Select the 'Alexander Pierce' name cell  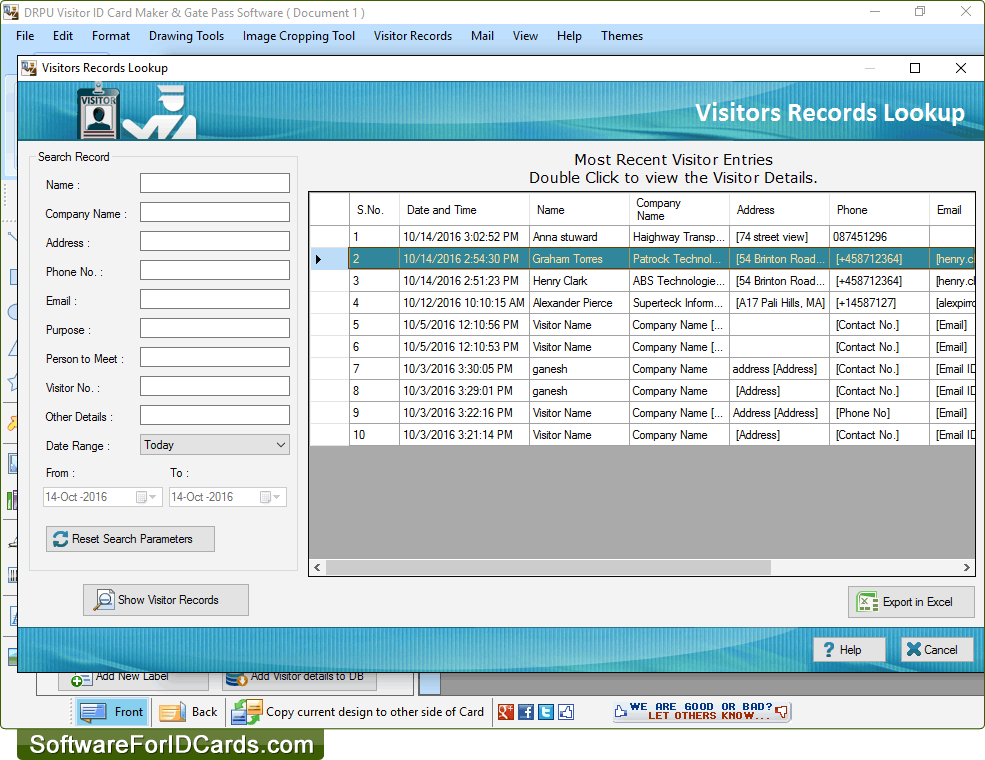(579, 303)
